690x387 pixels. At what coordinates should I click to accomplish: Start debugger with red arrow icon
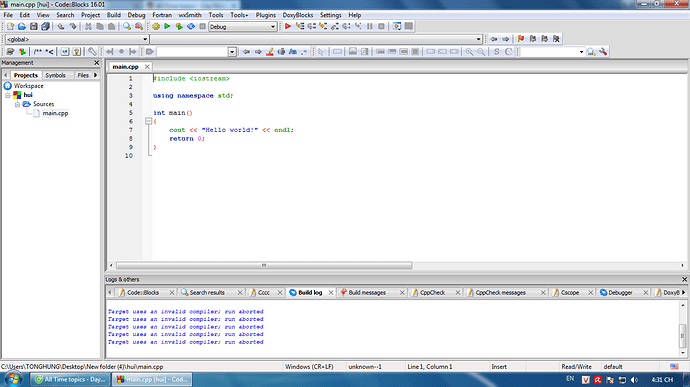click(288, 26)
